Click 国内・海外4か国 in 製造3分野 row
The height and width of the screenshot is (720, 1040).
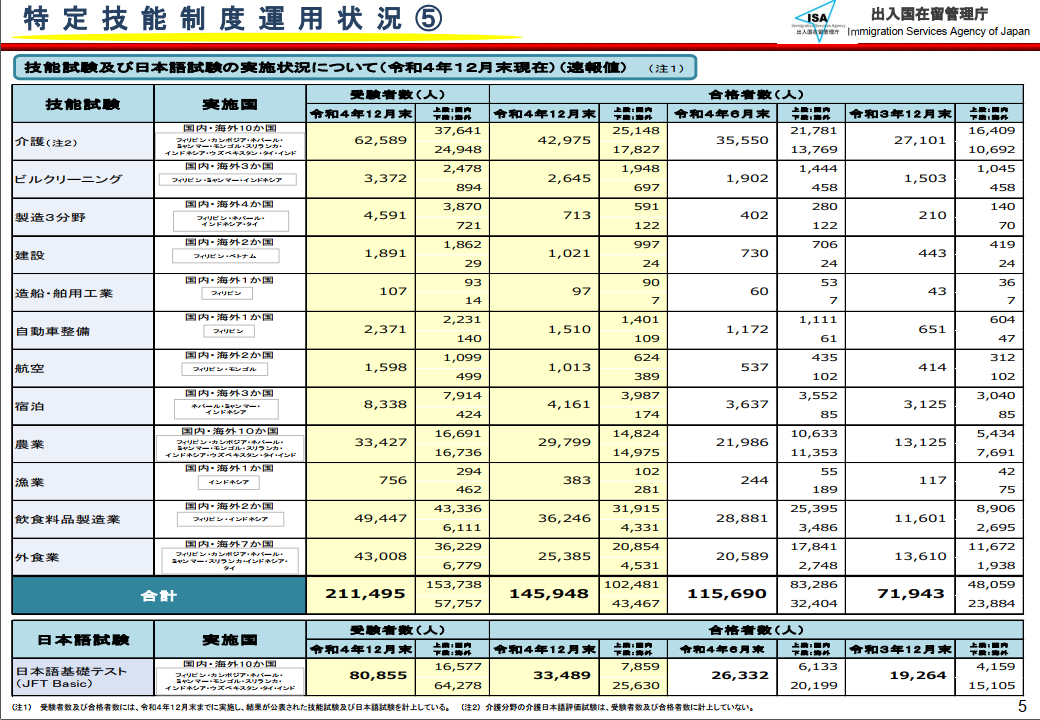(229, 204)
